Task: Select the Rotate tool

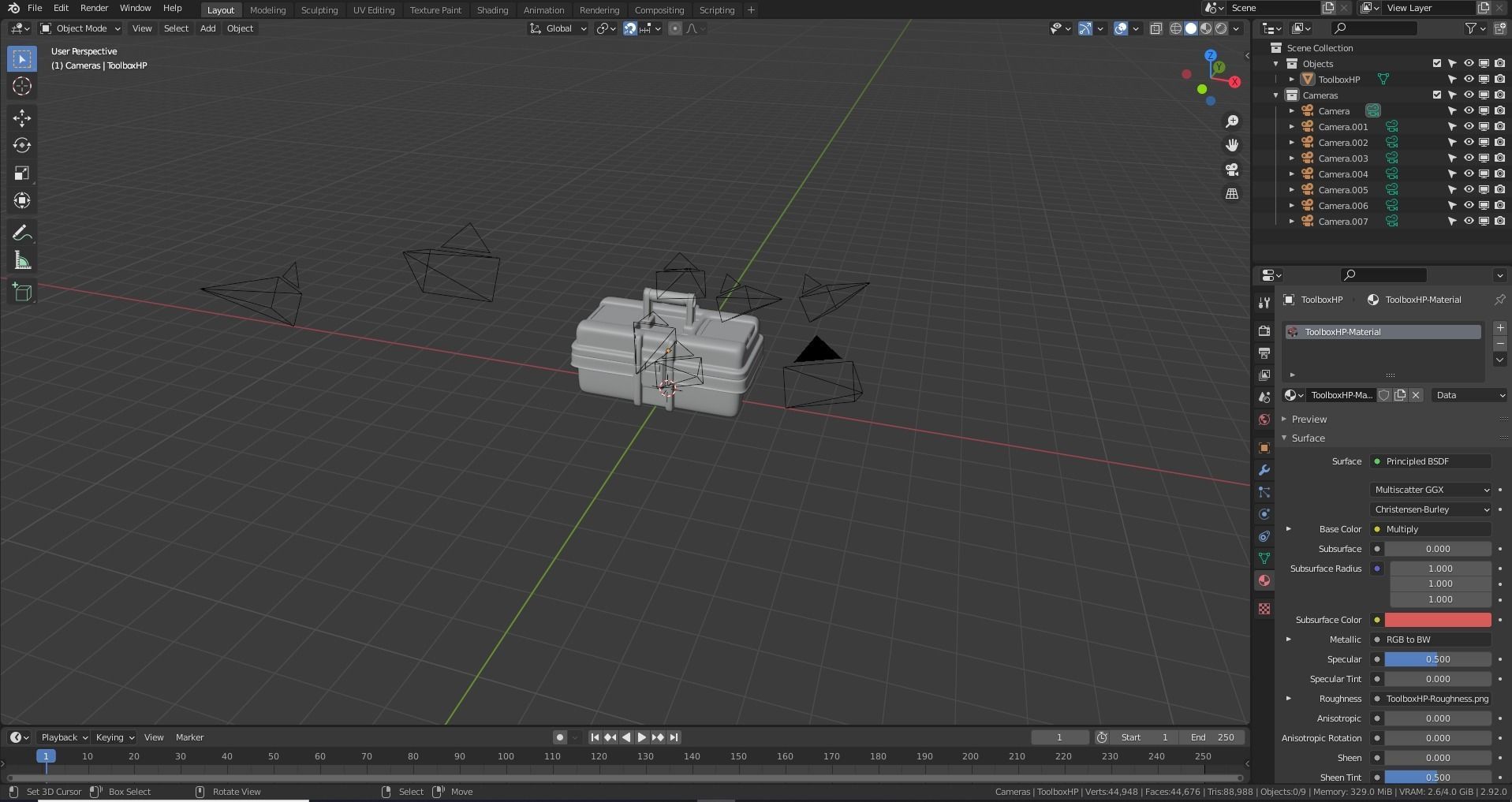Action: pyautogui.click(x=22, y=145)
